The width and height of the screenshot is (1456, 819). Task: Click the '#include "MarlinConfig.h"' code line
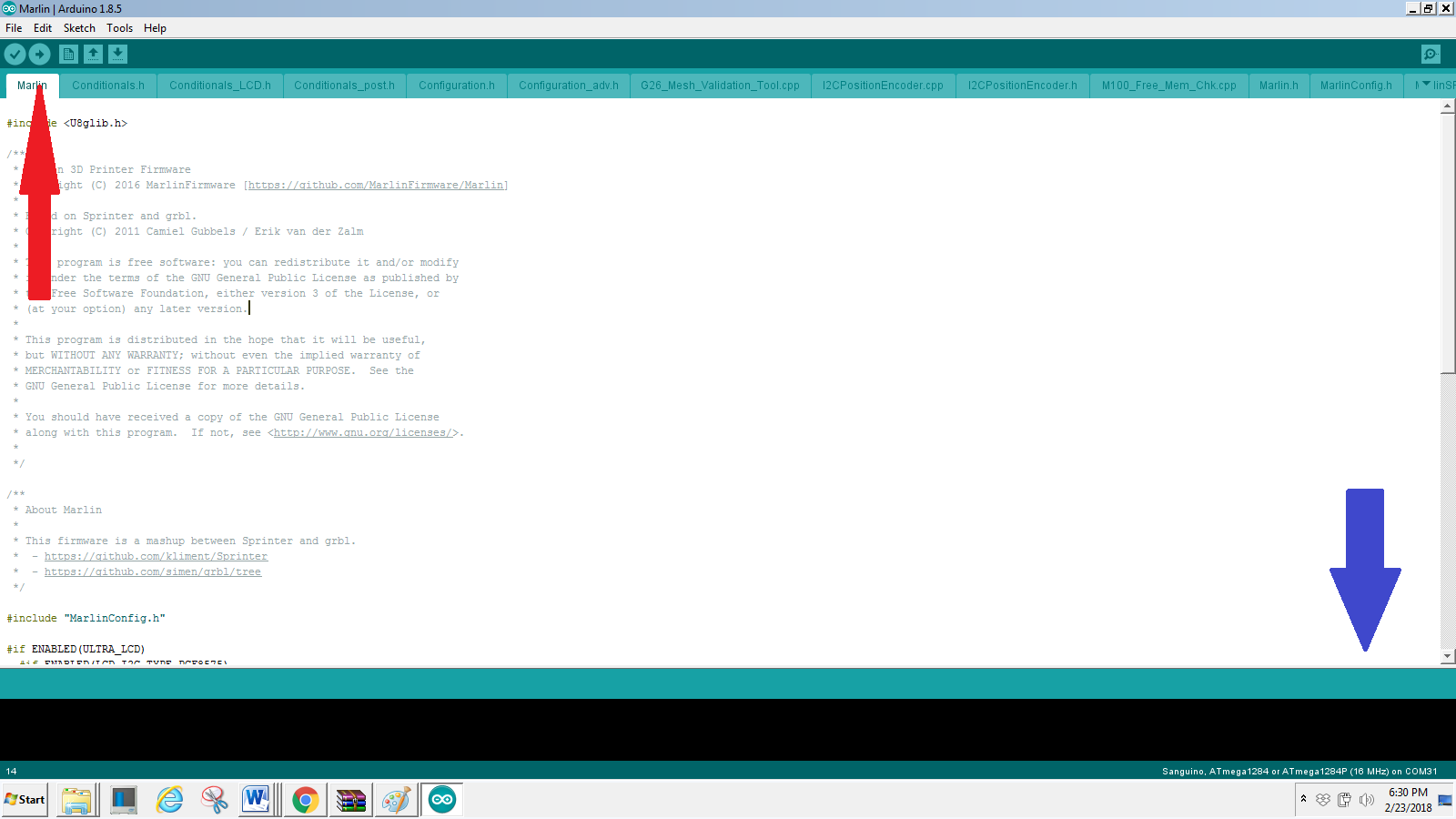[86, 618]
